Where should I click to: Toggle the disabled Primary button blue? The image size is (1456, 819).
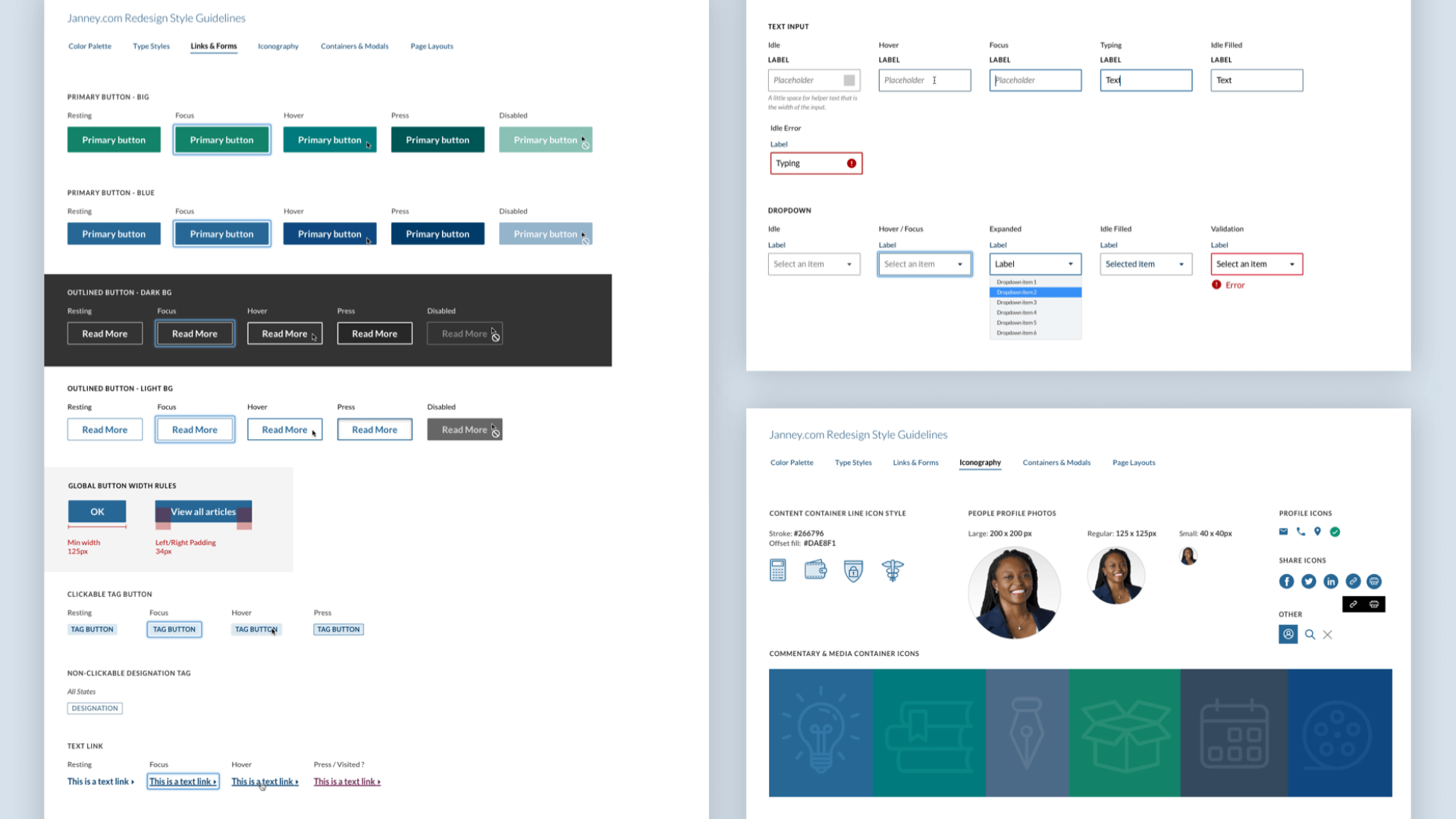coord(545,233)
